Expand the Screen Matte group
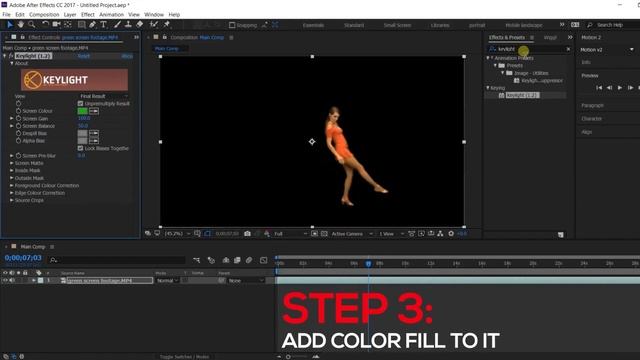The image size is (640, 360). pos(11,163)
